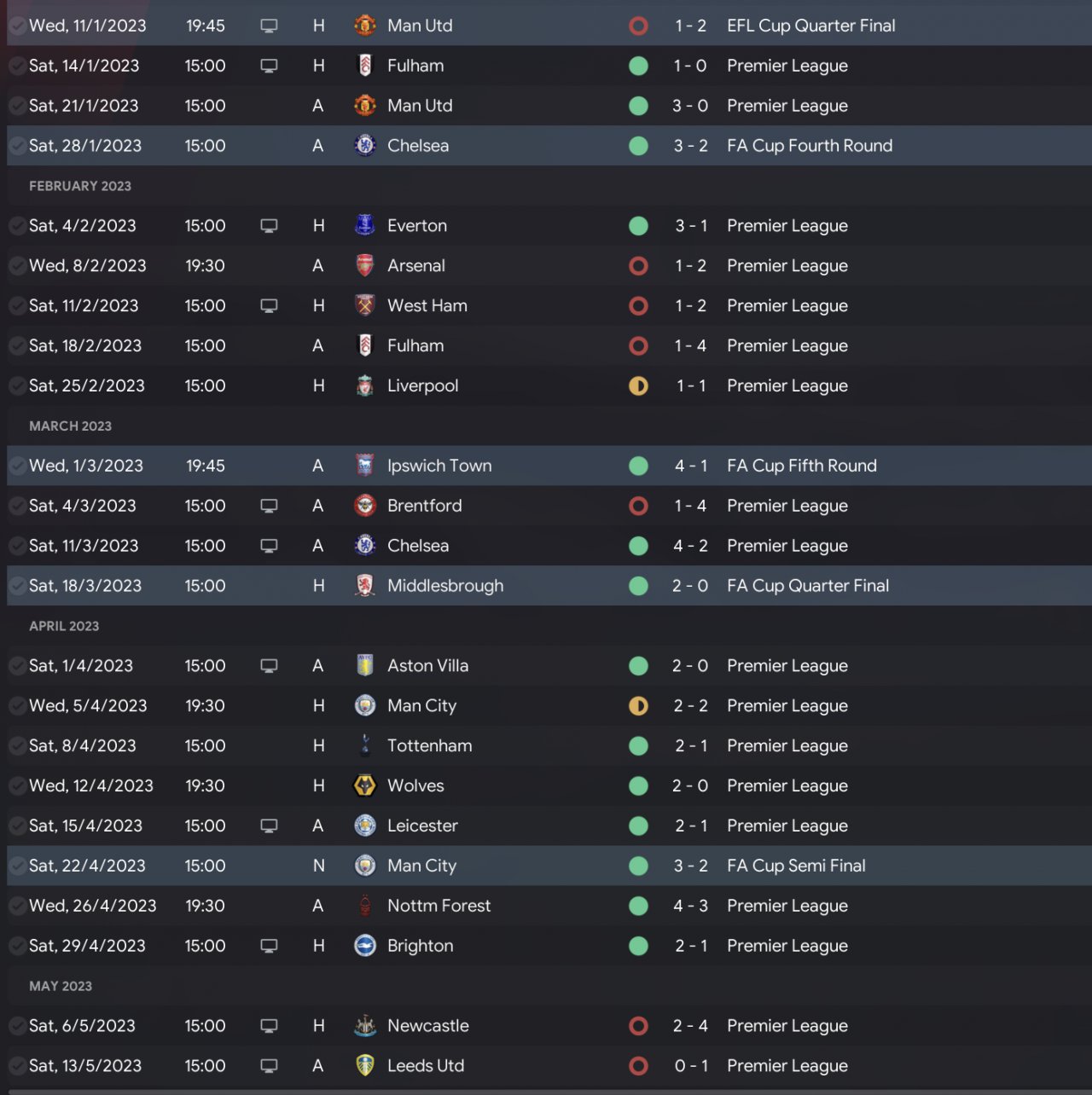Click the red loss indicator on Brentford match
Viewport: 1092px width, 1095px height.
point(638,506)
